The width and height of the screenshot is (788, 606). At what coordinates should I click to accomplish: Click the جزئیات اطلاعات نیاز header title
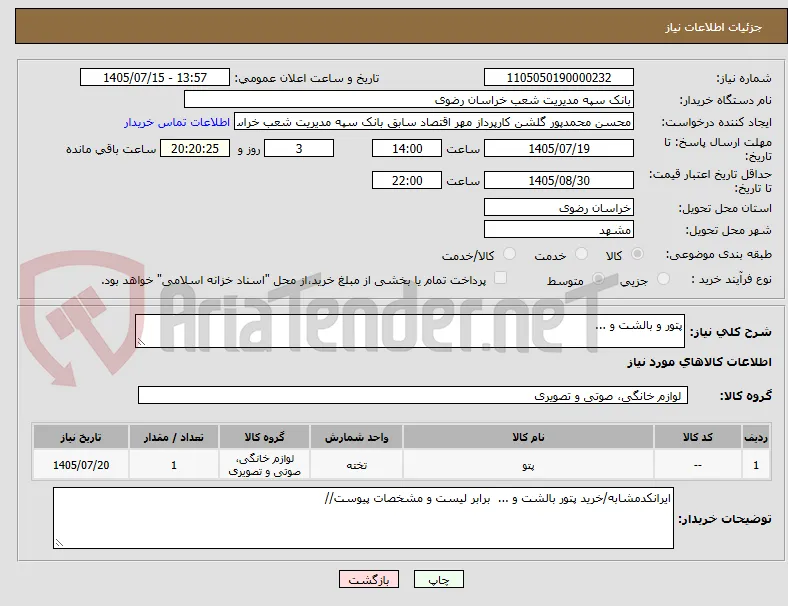point(714,27)
